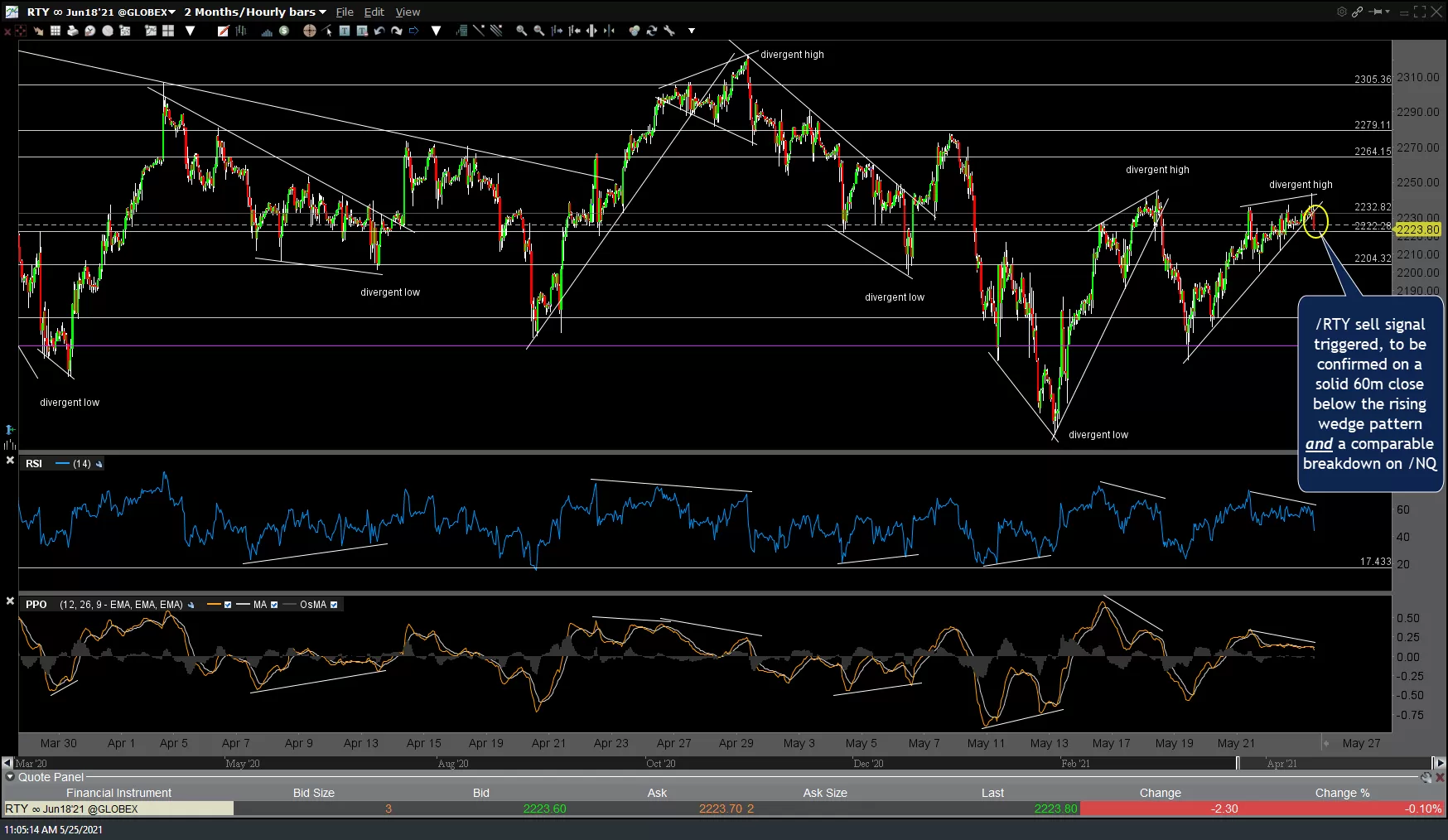The height and width of the screenshot is (840, 1448).
Task: Click the zoom in magnifier icon
Action: pos(521,31)
